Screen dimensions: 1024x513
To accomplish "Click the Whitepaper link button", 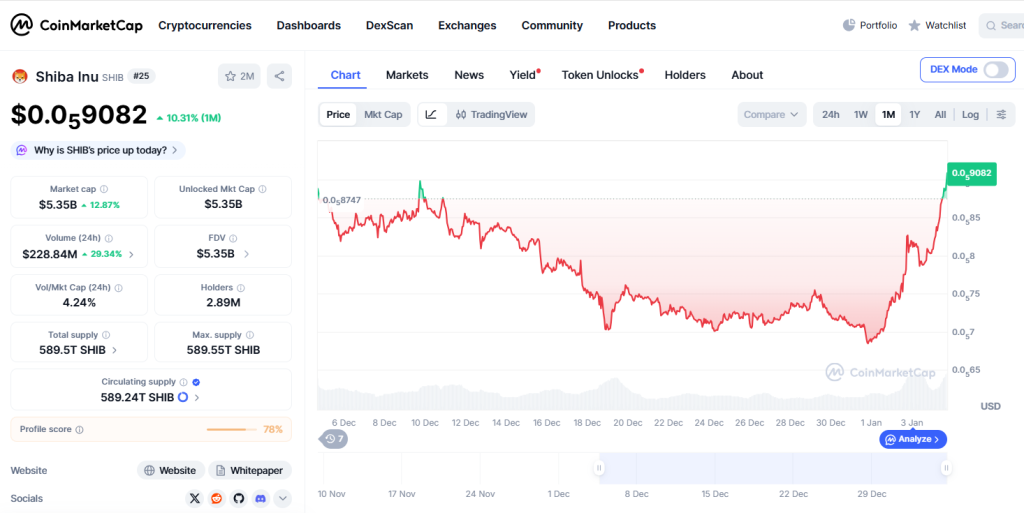I will click(x=248, y=470).
